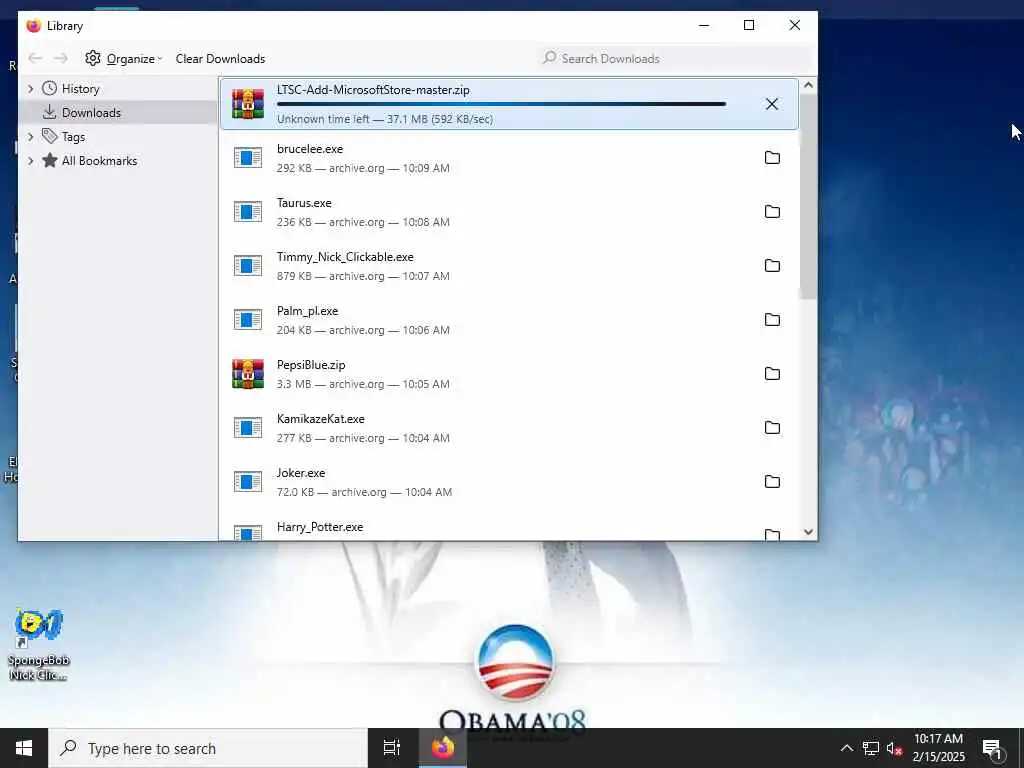Show KamikazeKat.exe in folder
The width and height of the screenshot is (1024, 768).
[772, 428]
